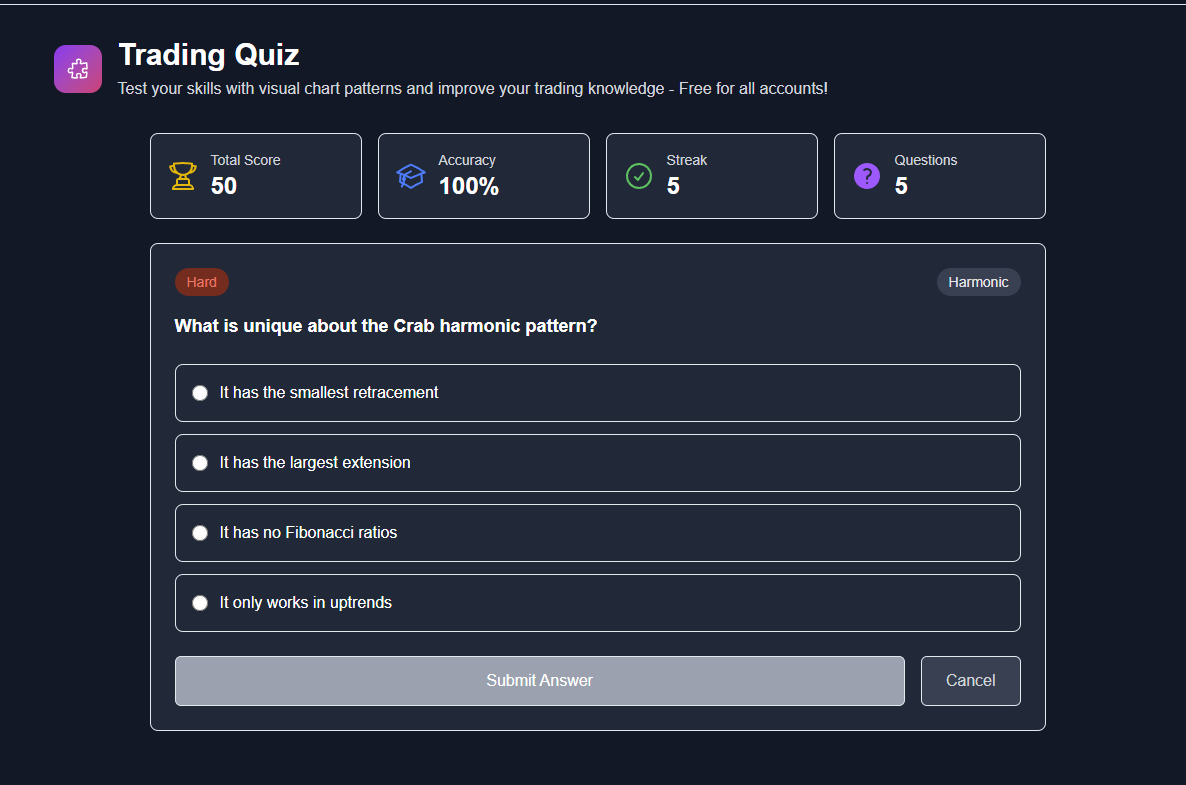This screenshot has width=1186, height=785.
Task: Click Cancel to exit the question
Action: click(x=970, y=680)
